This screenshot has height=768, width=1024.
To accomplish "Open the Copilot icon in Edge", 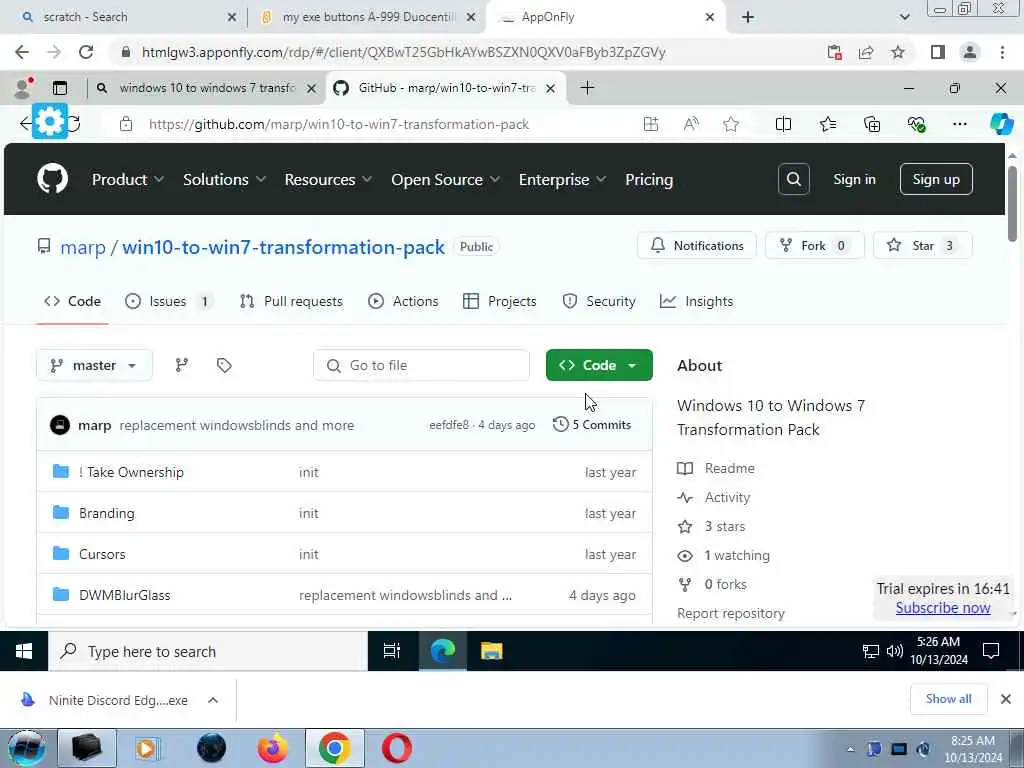I will tap(1001, 124).
